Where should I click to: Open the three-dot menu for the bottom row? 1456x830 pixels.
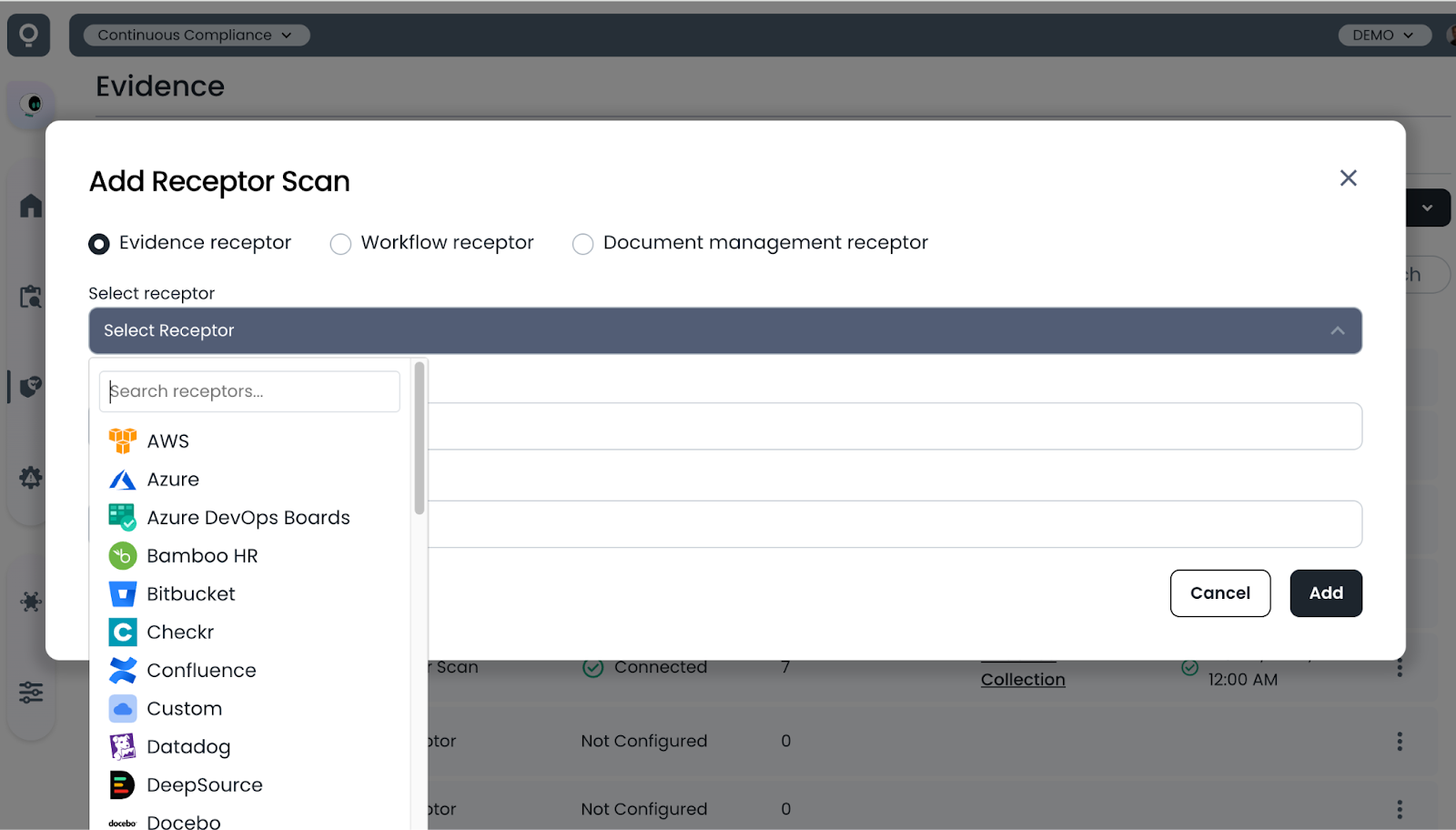(1400, 809)
